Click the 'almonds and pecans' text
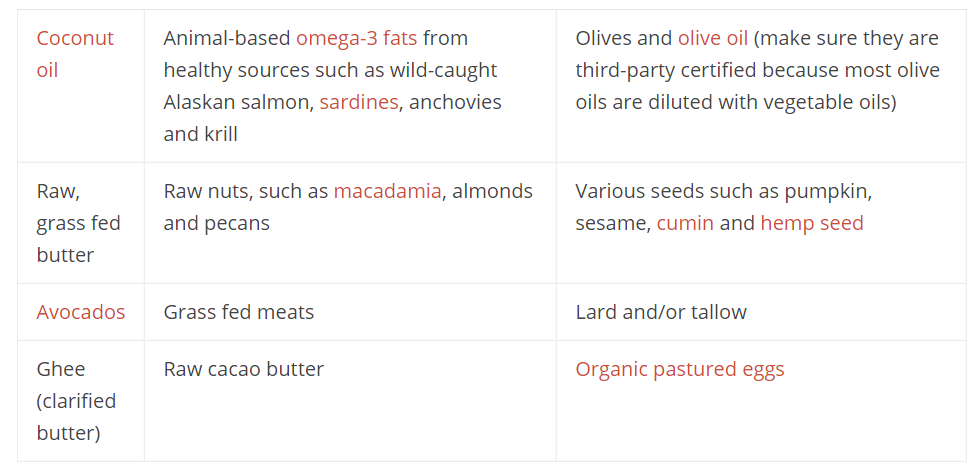Viewport: 978px width, 475px height. (x=348, y=207)
